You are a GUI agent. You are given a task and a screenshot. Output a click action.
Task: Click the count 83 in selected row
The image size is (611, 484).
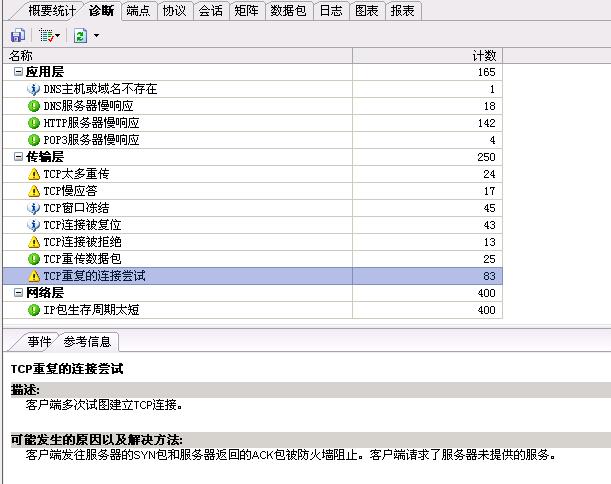click(x=489, y=276)
